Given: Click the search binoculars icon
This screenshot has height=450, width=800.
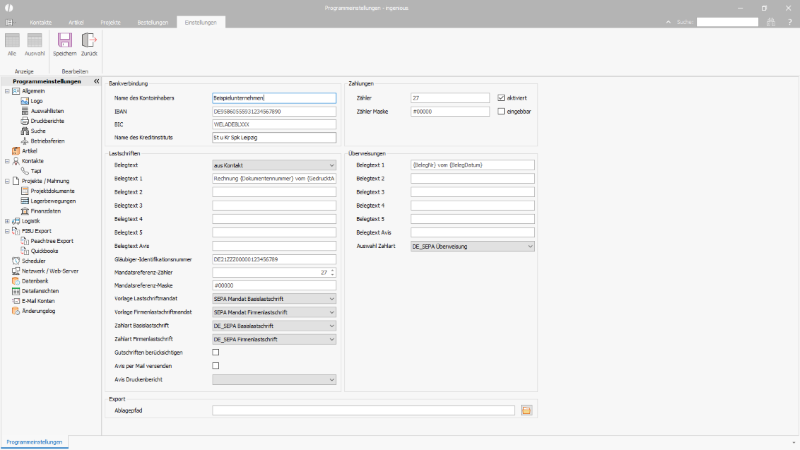Looking at the screenshot, I should click(770, 22).
